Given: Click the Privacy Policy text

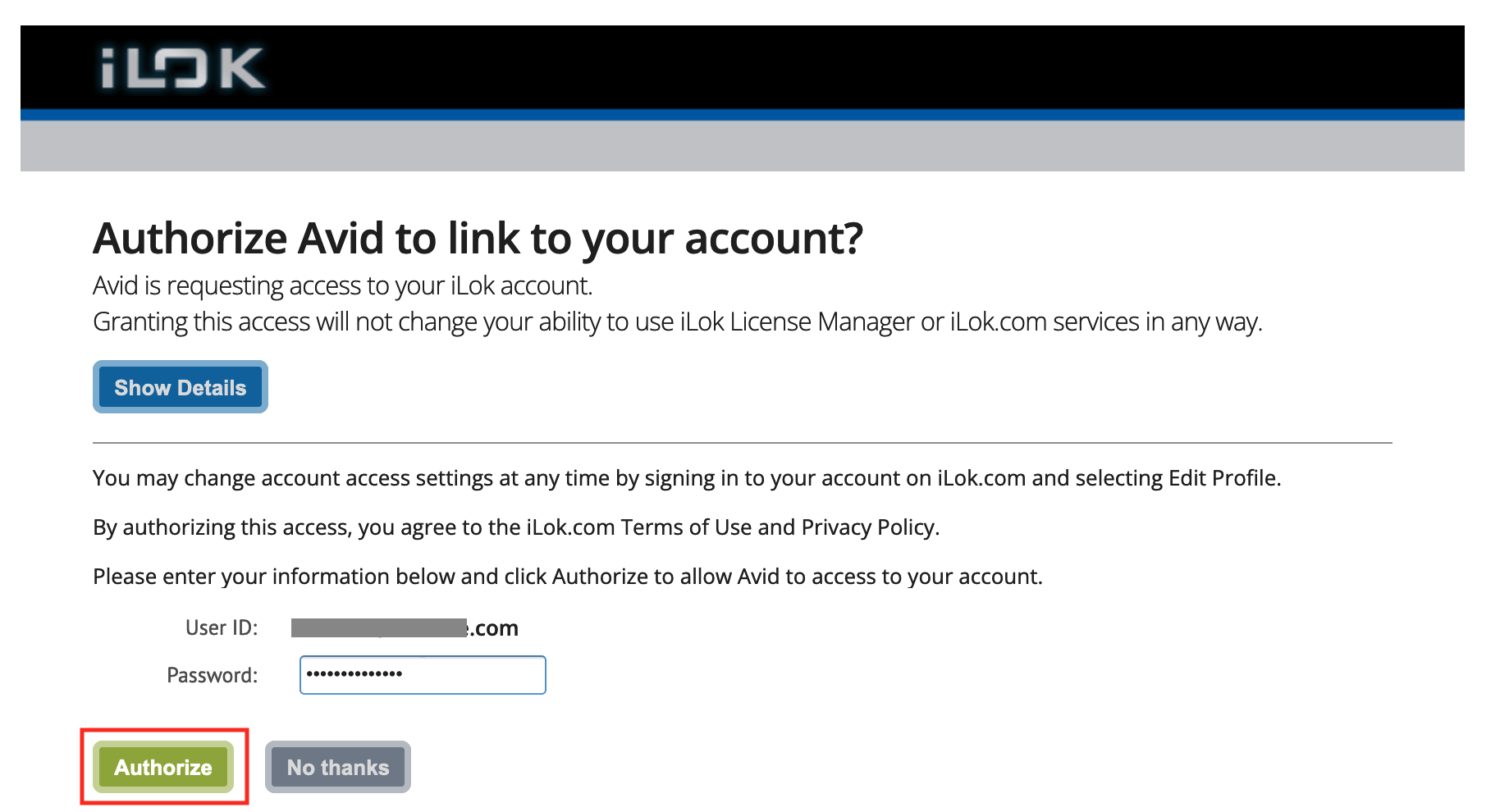Looking at the screenshot, I should tap(868, 527).
